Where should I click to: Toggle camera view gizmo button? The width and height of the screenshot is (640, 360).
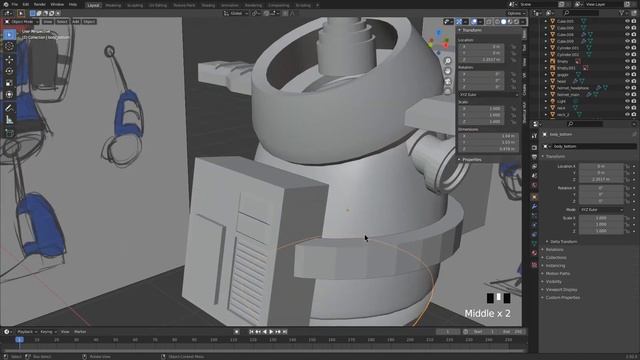[x=448, y=81]
